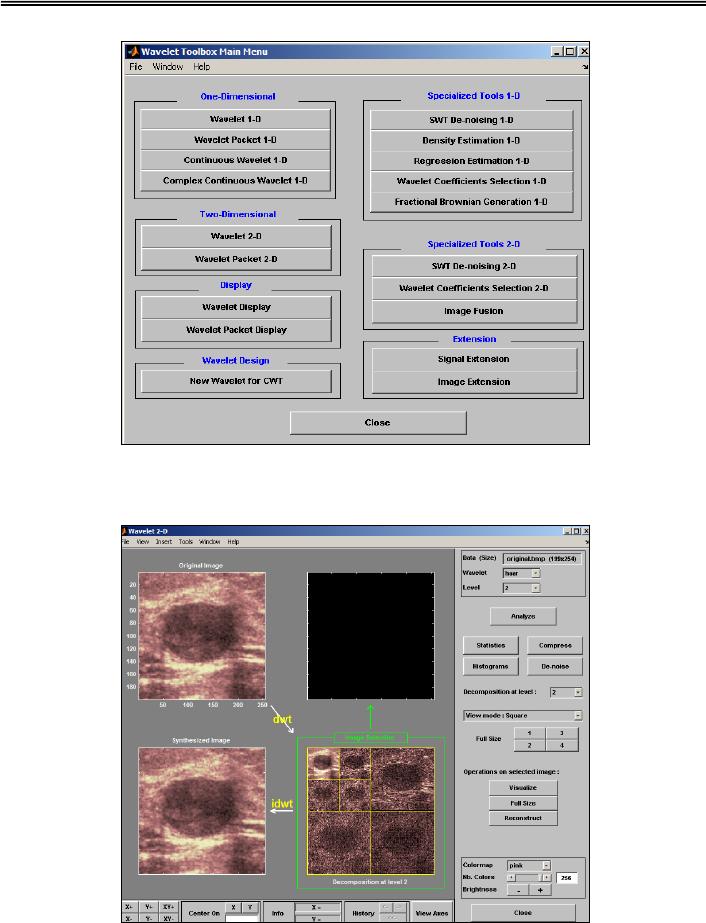Select Full Size view number 1

(x=529, y=733)
